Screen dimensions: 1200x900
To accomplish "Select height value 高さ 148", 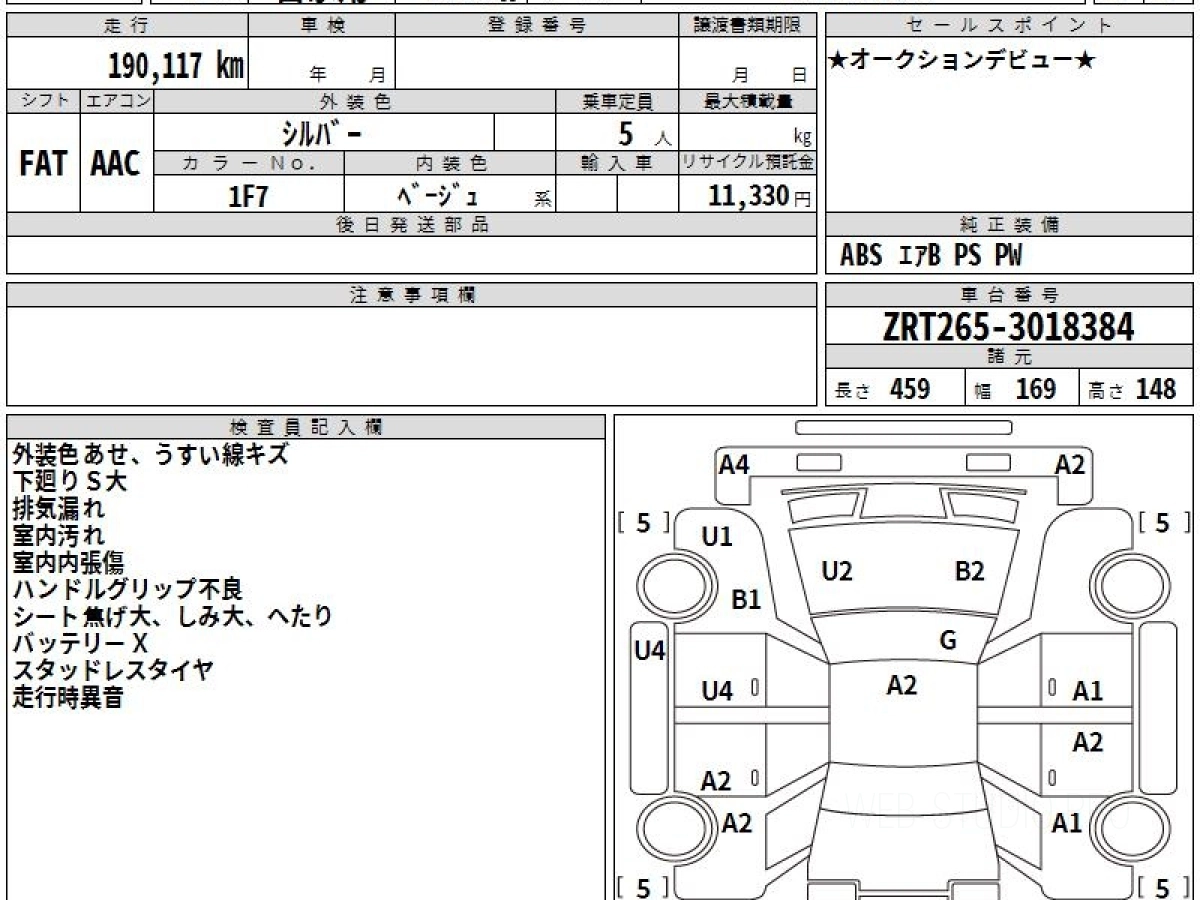I will pyautogui.click(x=1133, y=389).
